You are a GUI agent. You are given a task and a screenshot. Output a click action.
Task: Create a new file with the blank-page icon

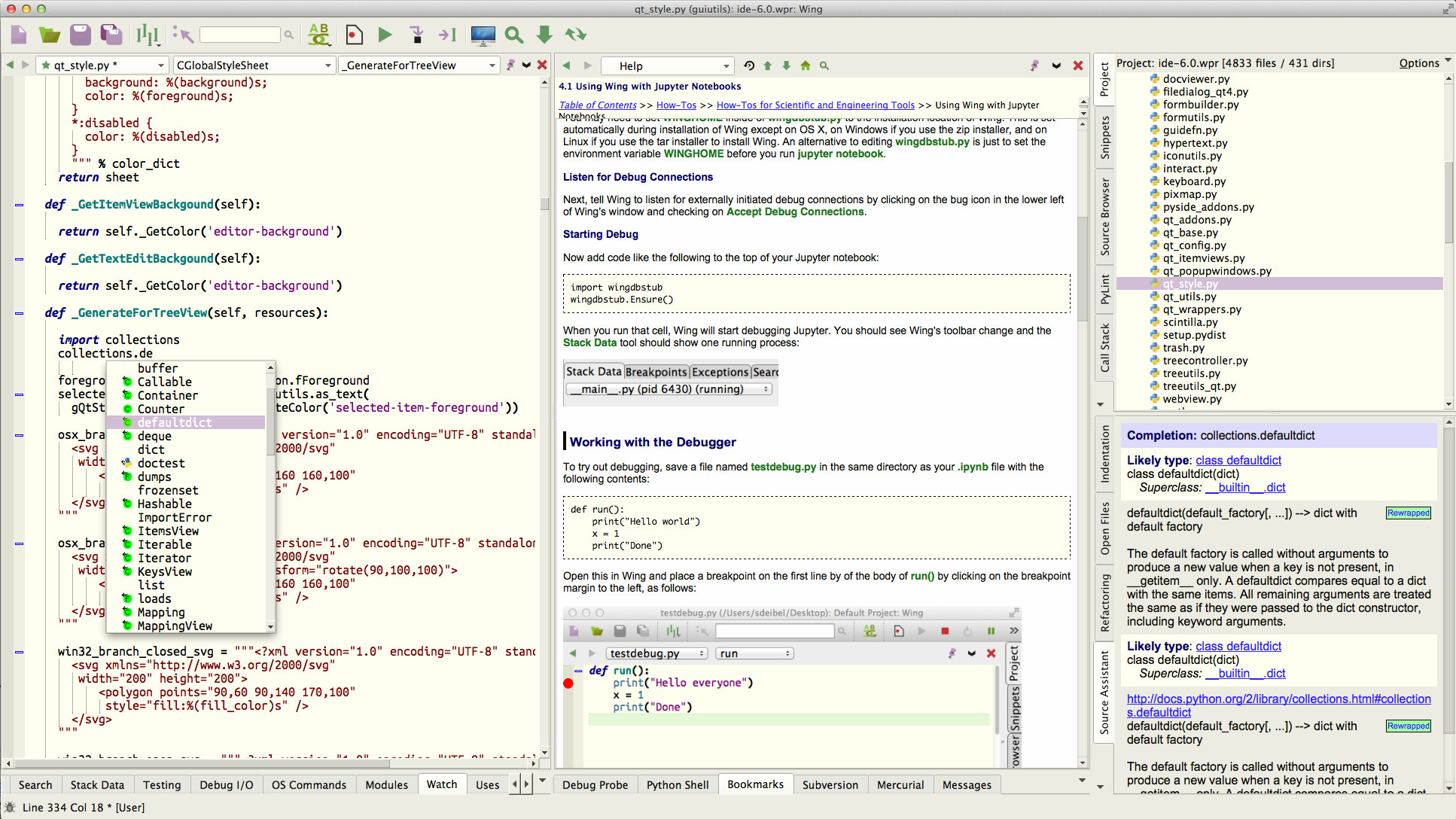click(x=18, y=35)
